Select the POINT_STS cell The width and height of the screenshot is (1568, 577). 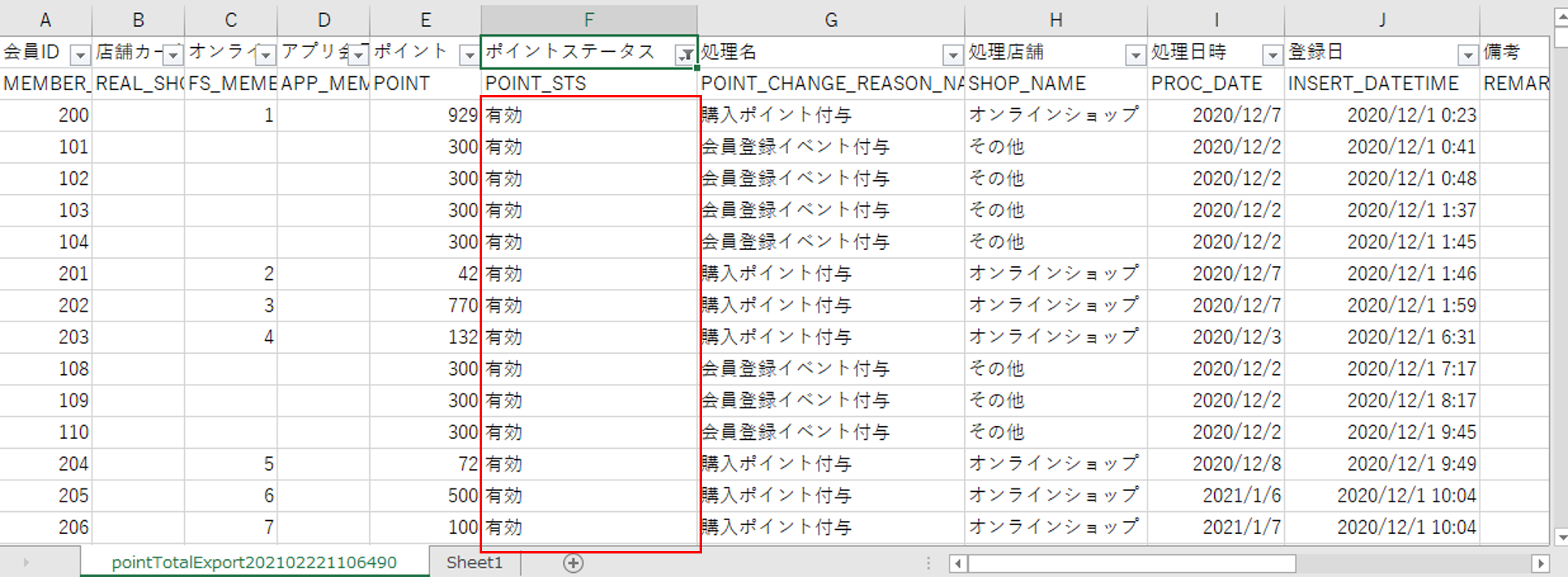(588, 84)
